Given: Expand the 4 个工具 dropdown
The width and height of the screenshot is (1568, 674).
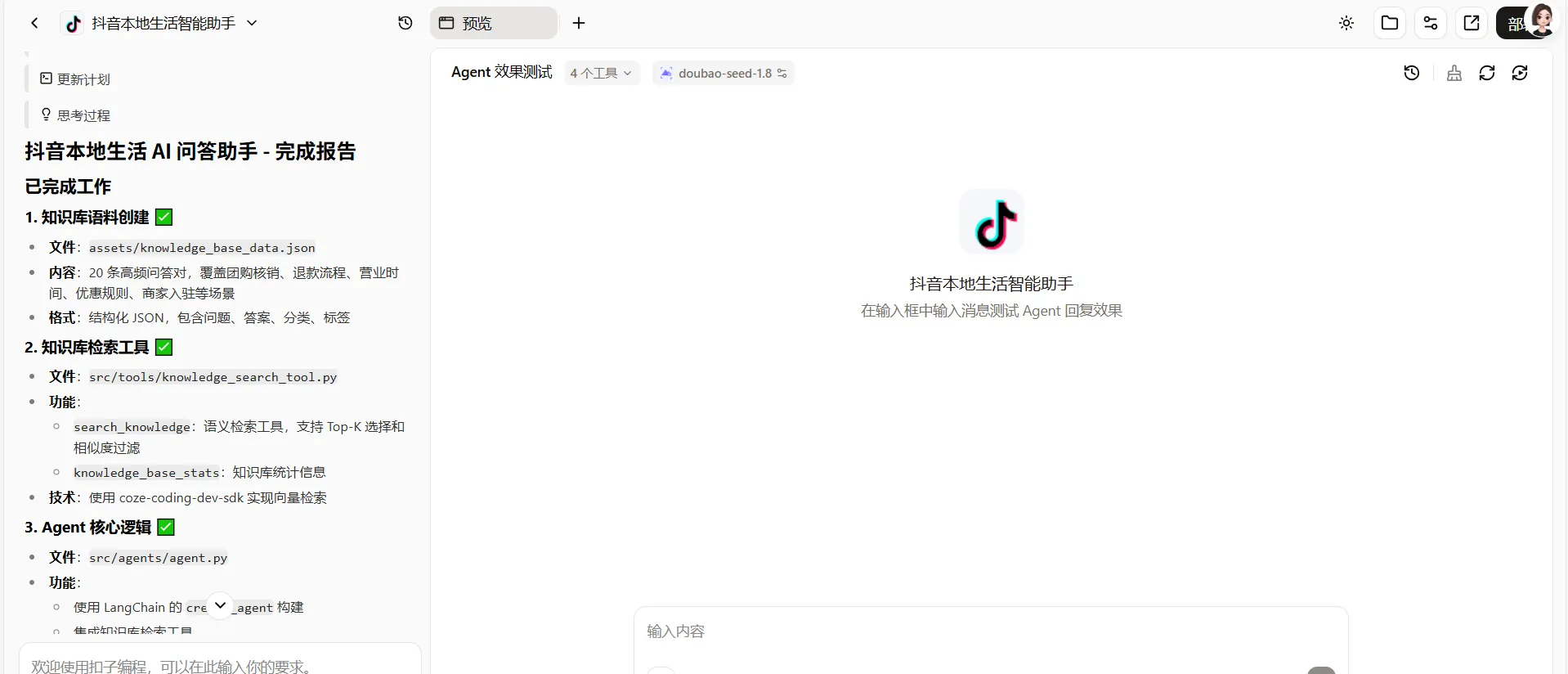Looking at the screenshot, I should [x=601, y=73].
